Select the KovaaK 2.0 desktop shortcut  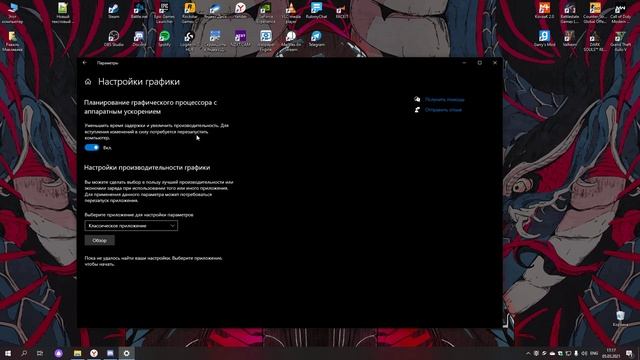[x=544, y=11]
